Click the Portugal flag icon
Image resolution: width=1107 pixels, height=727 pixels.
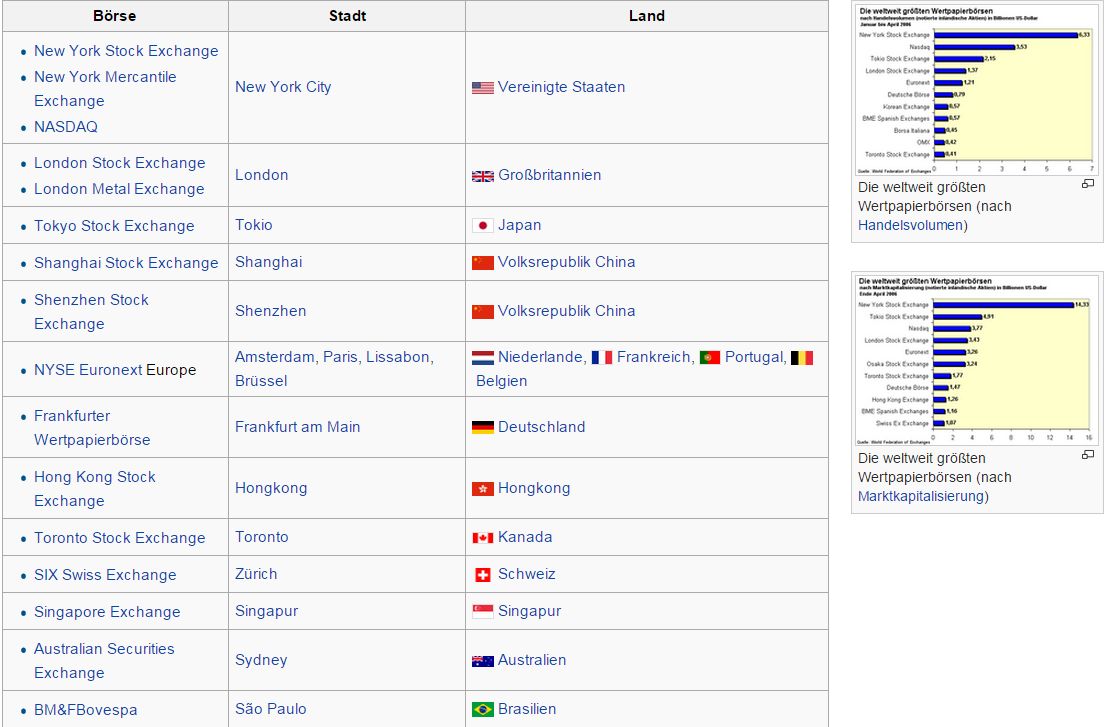[710, 358]
